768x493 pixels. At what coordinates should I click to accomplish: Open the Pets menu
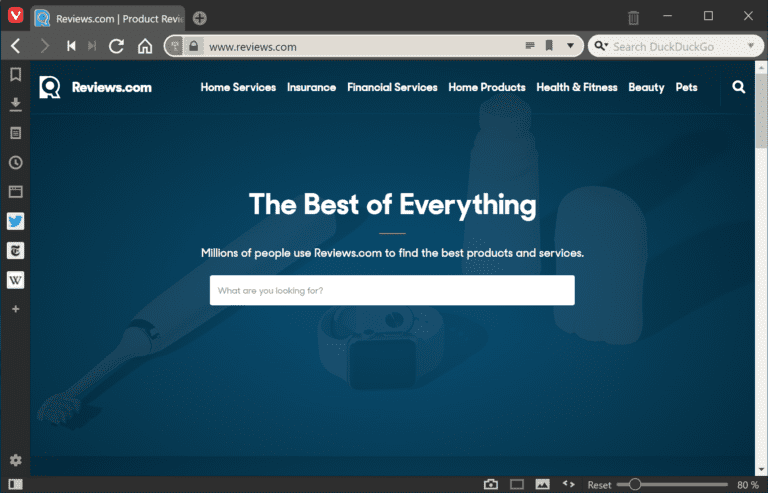click(x=687, y=87)
